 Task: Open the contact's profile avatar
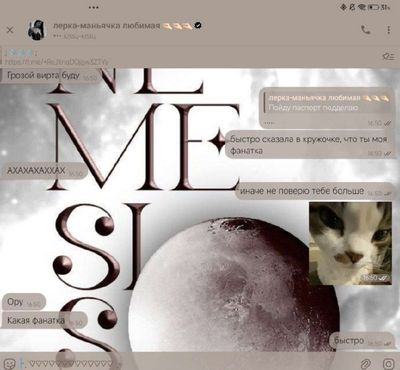[37, 30]
